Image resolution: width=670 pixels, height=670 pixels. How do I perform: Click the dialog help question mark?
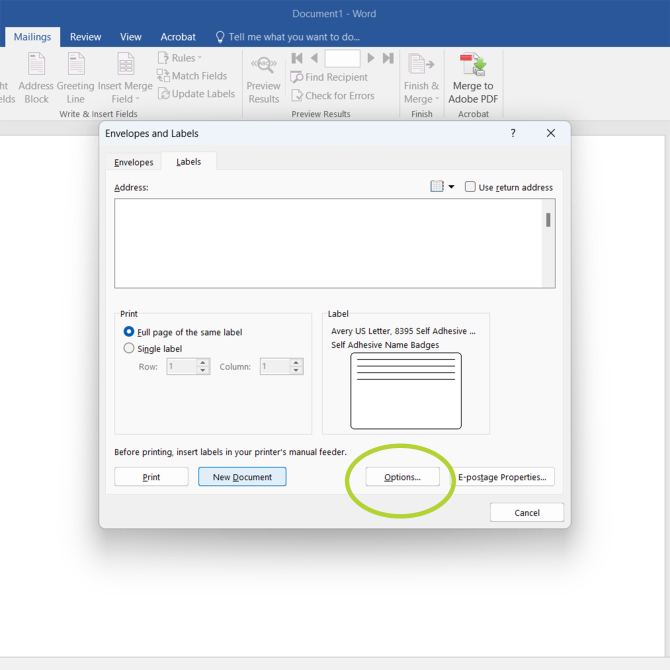(x=513, y=133)
